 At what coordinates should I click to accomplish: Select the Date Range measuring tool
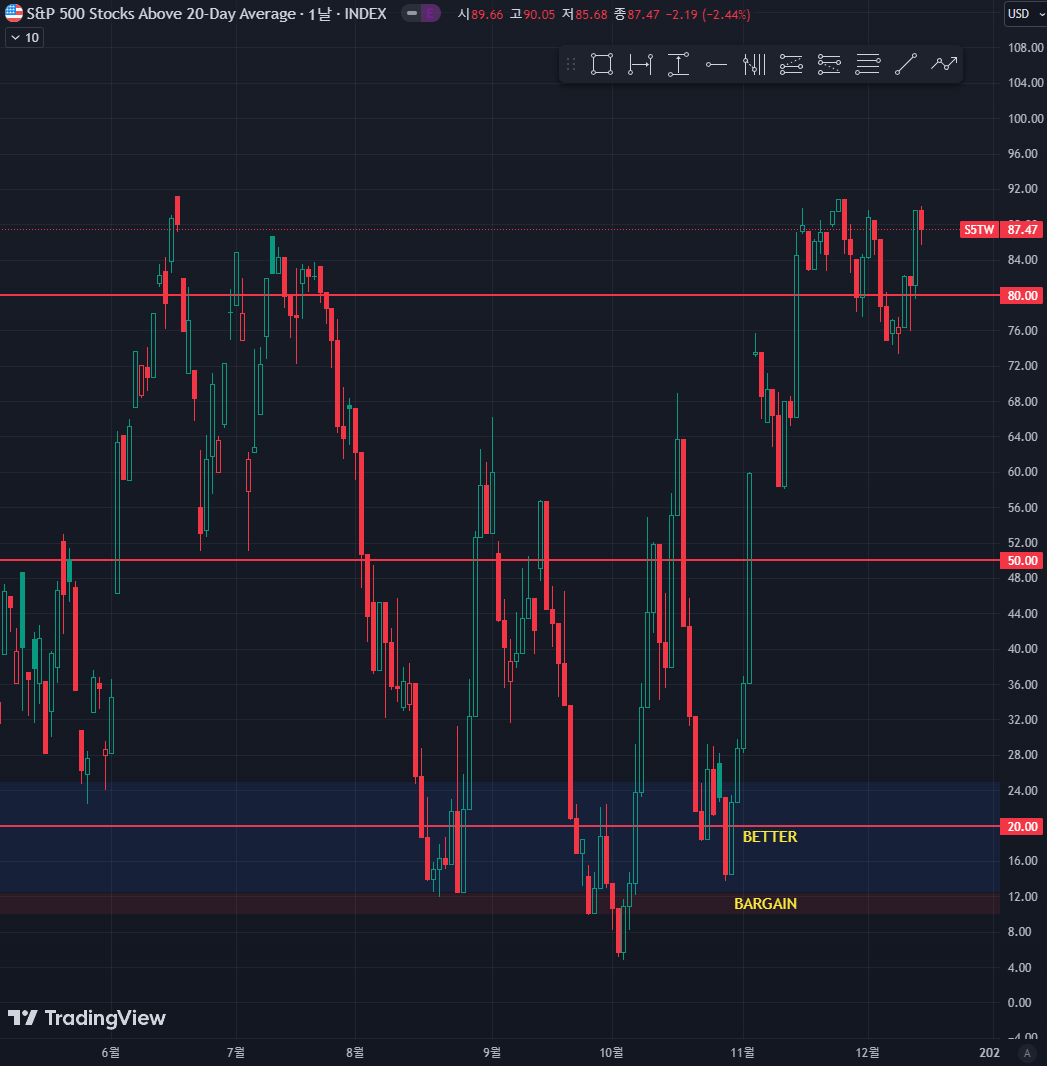pos(640,65)
